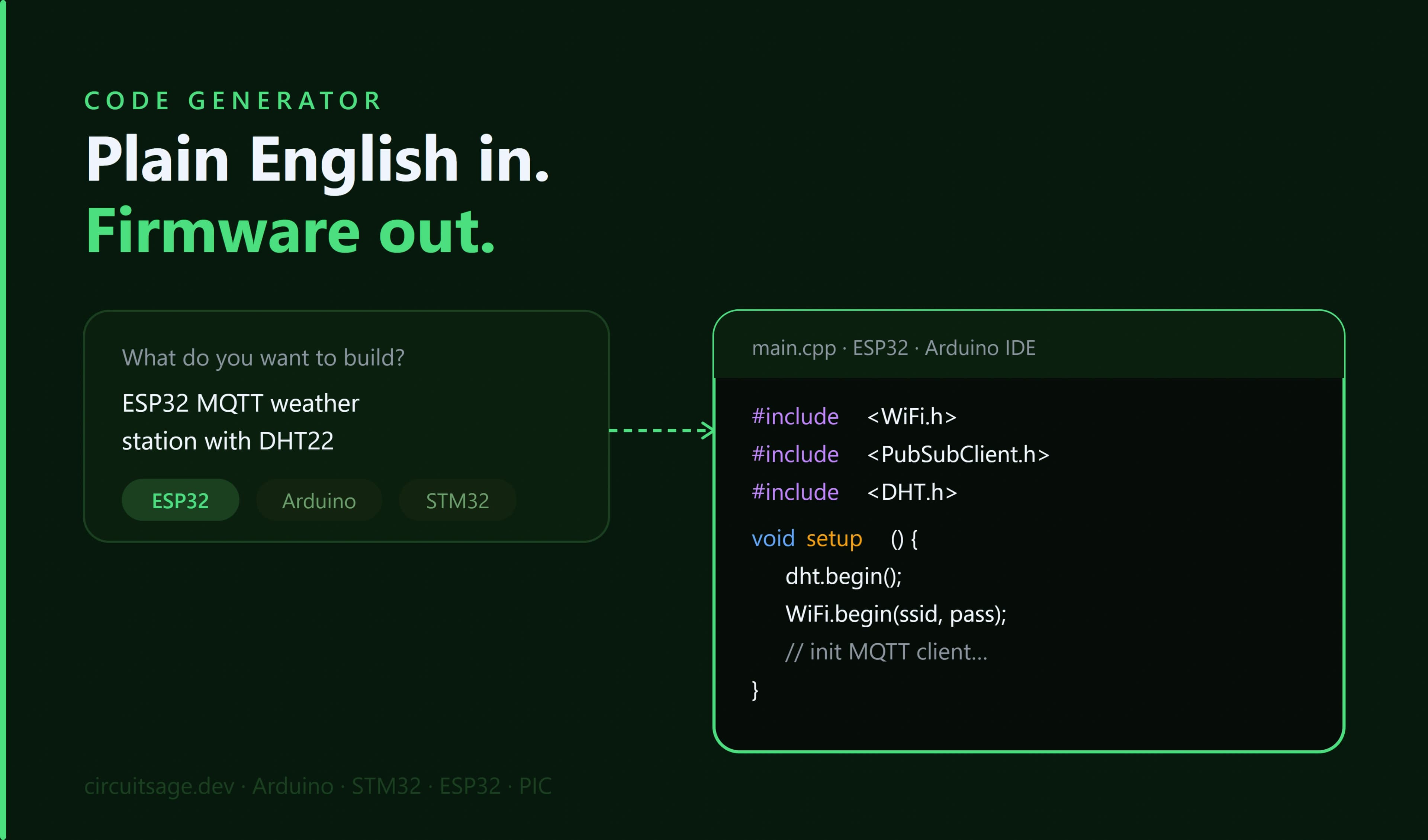Select the ESP32 platform chip
The height and width of the screenshot is (840, 1428).
[x=180, y=500]
